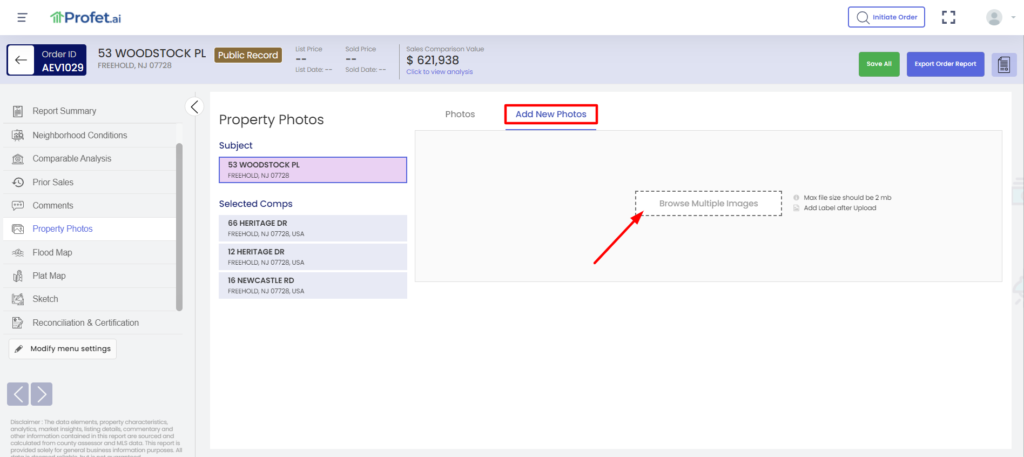Select comp 66 Heritage Dr
The image size is (1024, 457).
coord(313,228)
